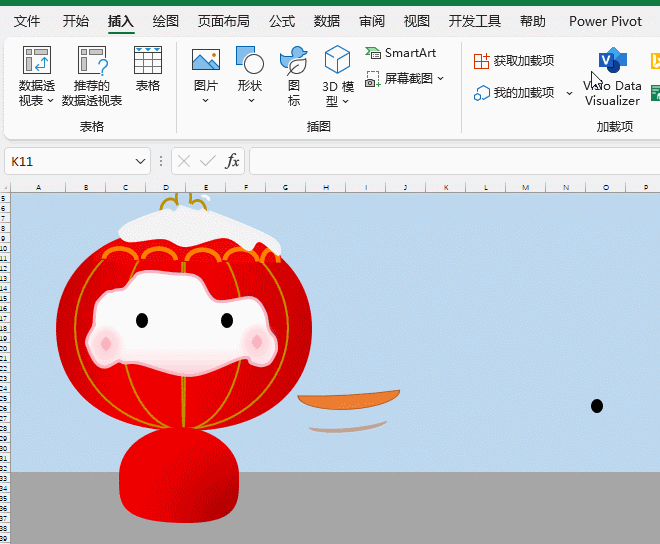Screen dimensions: 660x544
Task: Click the formula bar three-dot resize handle
Action: 161,161
